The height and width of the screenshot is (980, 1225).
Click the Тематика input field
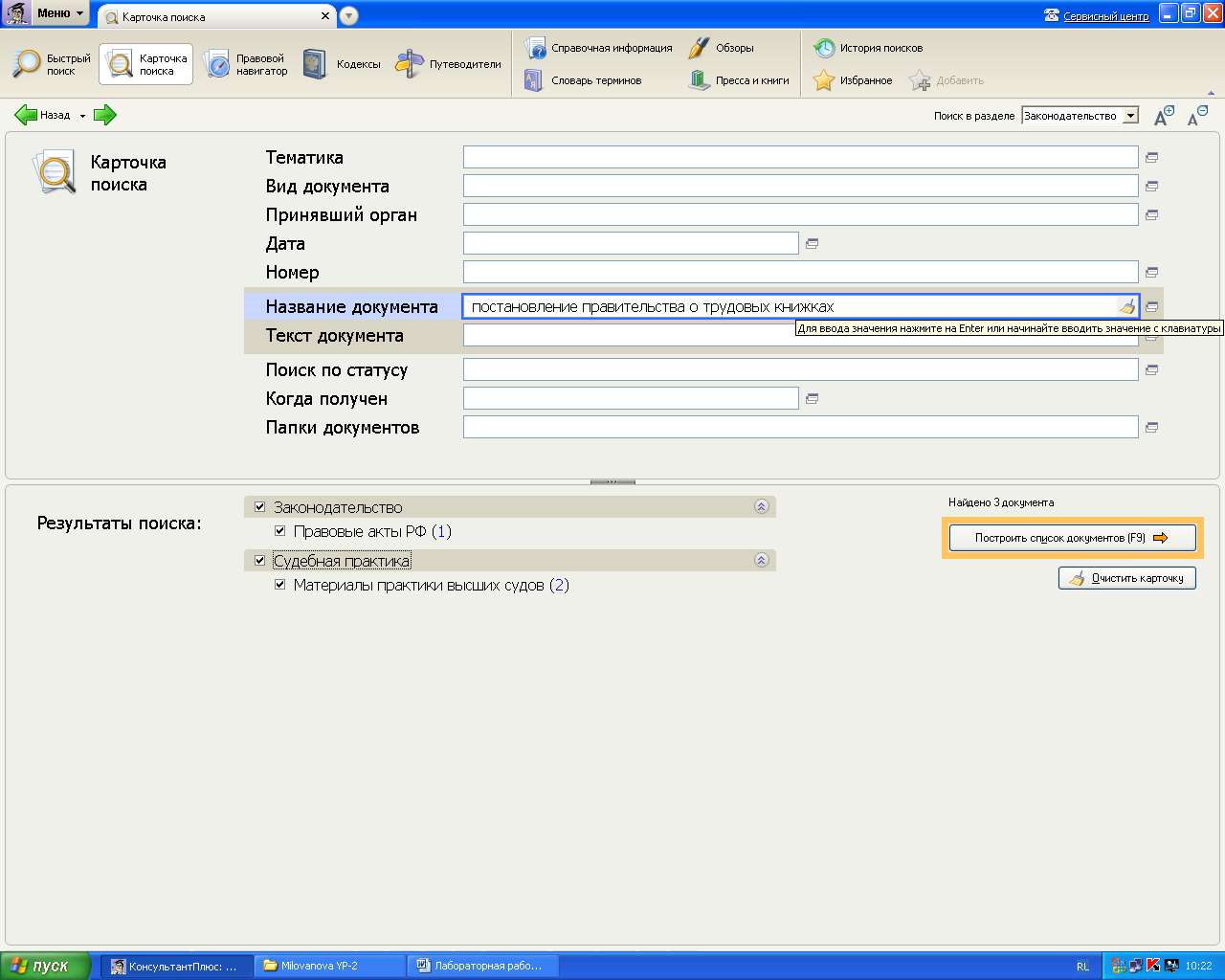point(800,157)
